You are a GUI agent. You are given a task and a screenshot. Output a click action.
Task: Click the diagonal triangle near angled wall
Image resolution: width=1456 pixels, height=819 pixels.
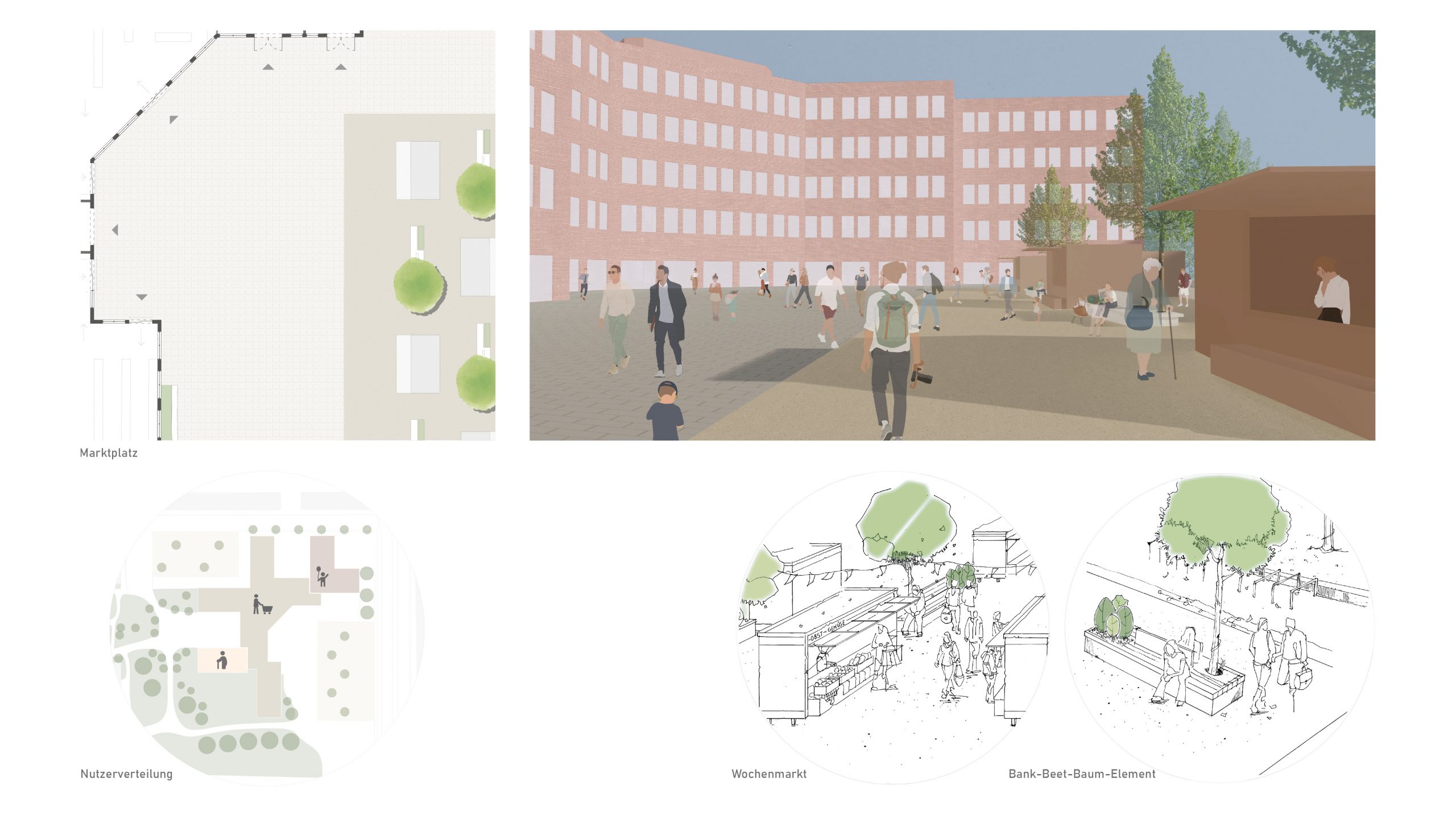[x=173, y=119]
